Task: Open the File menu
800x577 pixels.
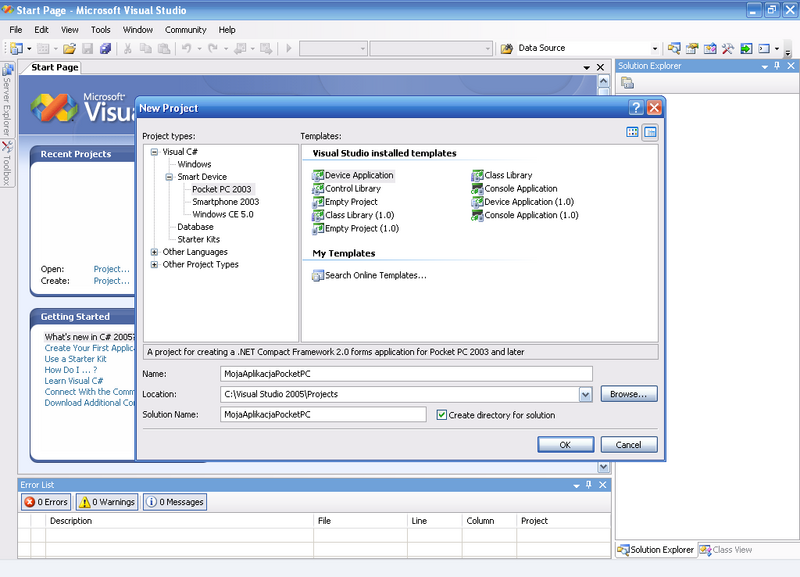Action: (16, 30)
